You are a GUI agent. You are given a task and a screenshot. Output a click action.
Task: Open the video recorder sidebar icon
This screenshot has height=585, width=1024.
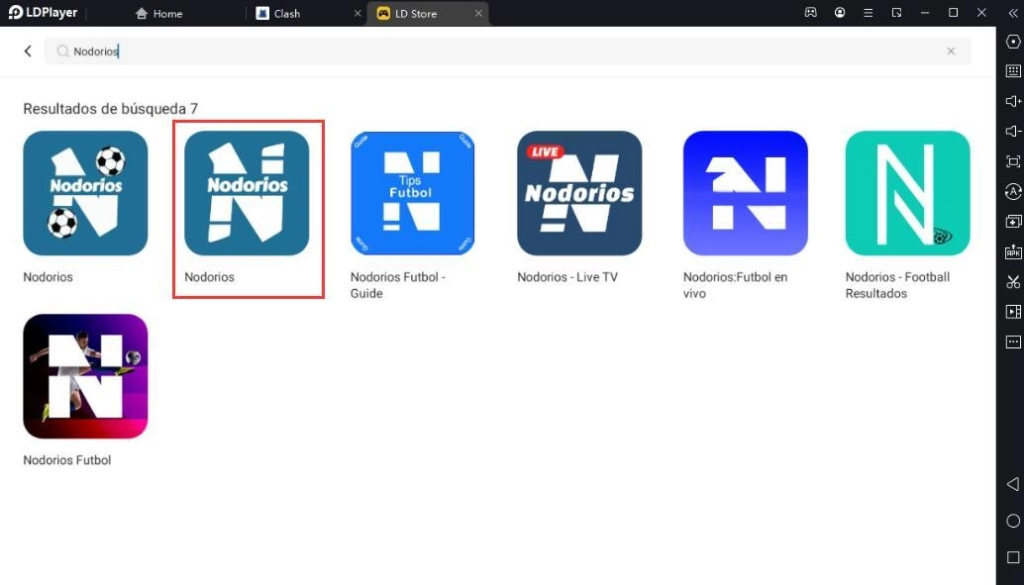pyautogui.click(x=1013, y=312)
